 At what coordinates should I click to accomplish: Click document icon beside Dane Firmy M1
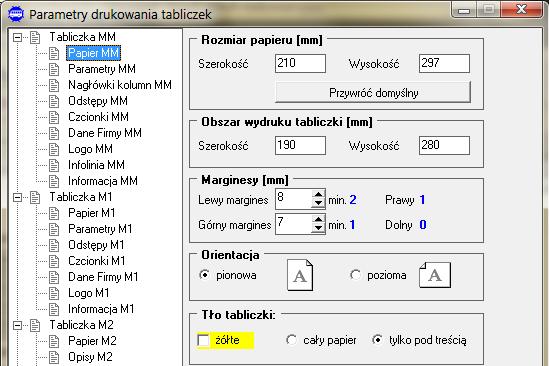click(54, 277)
